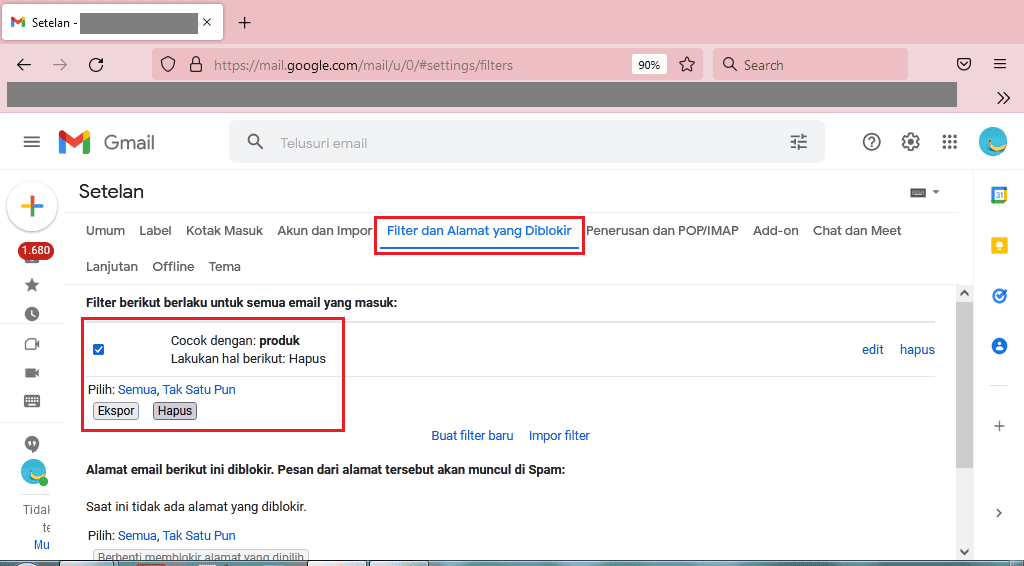Show site security shield information
The height and width of the screenshot is (566, 1024).
[x=168, y=65]
